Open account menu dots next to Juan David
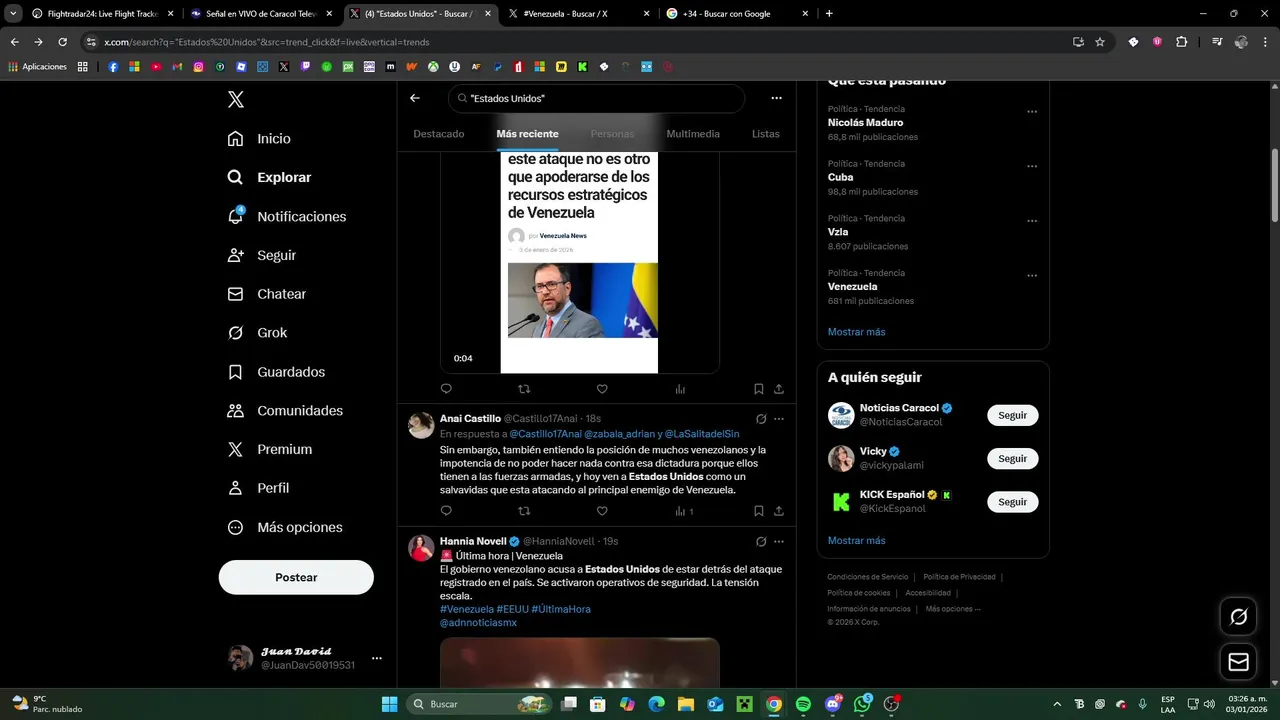1280x720 pixels. click(377, 658)
